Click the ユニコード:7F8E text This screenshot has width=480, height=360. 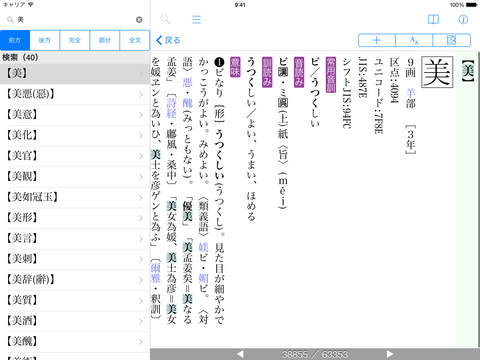378,96
